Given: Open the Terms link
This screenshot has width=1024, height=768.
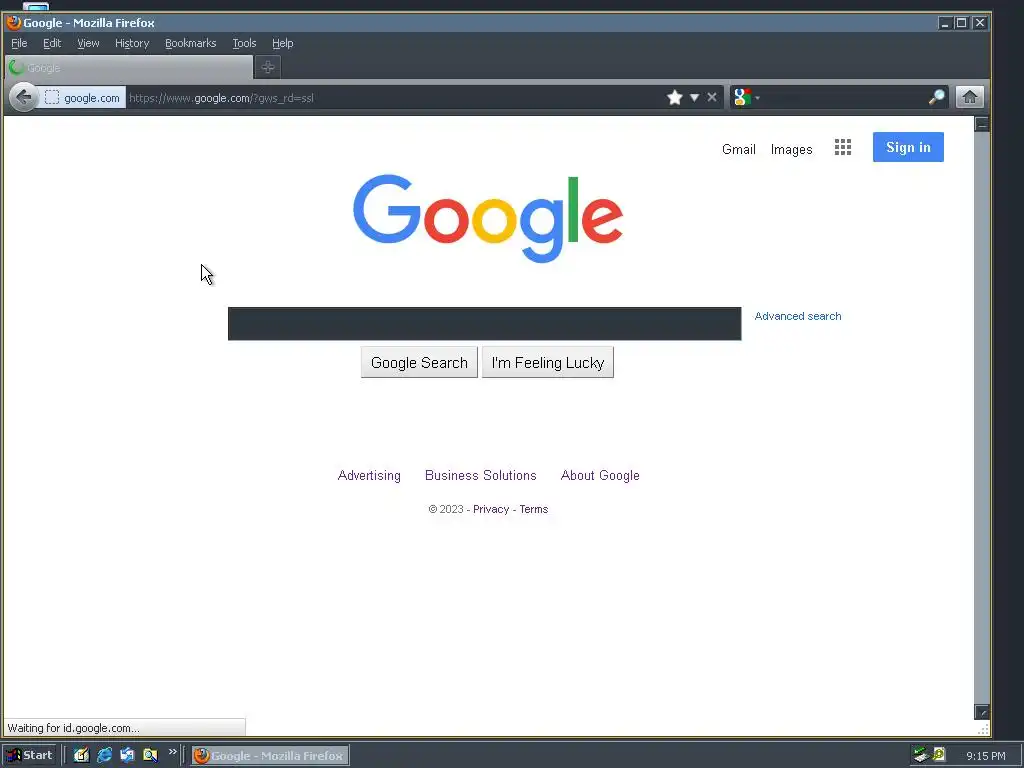Looking at the screenshot, I should 534,509.
